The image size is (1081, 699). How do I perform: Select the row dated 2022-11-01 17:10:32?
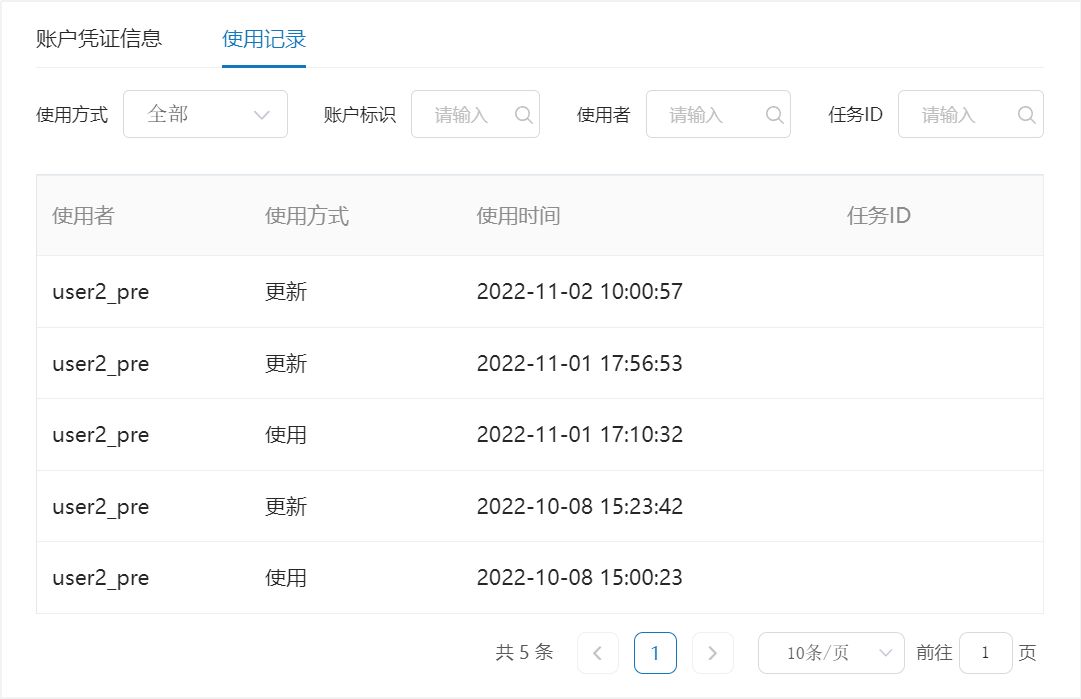click(539, 435)
